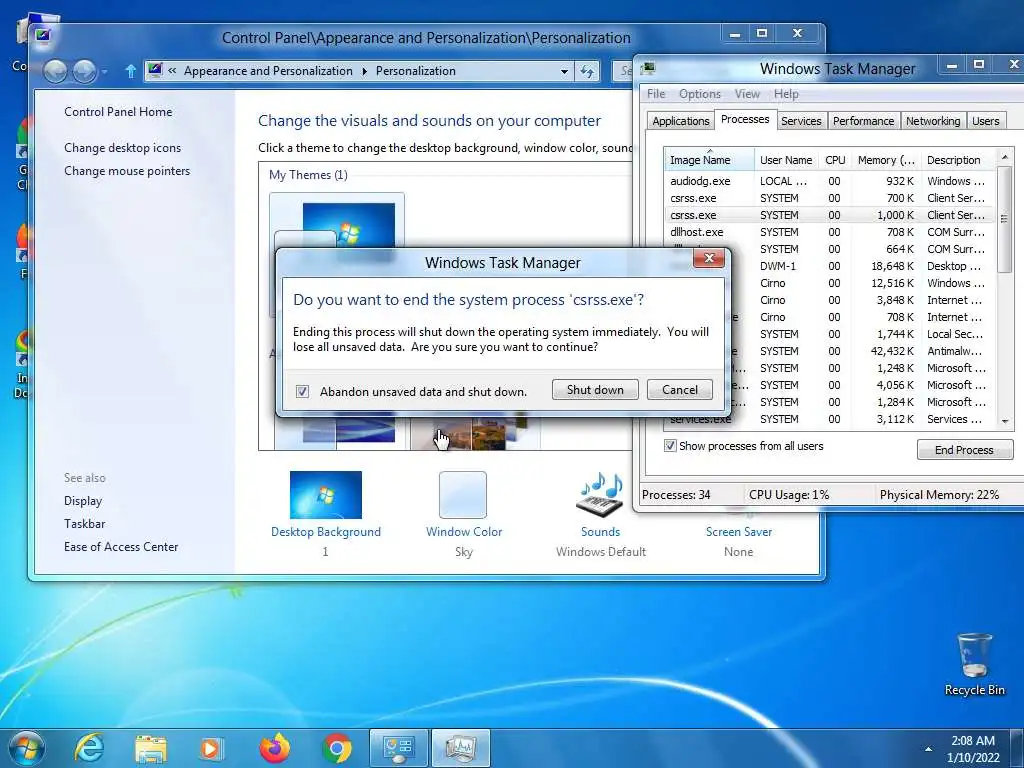Go to Control Panel Home

pos(118,112)
